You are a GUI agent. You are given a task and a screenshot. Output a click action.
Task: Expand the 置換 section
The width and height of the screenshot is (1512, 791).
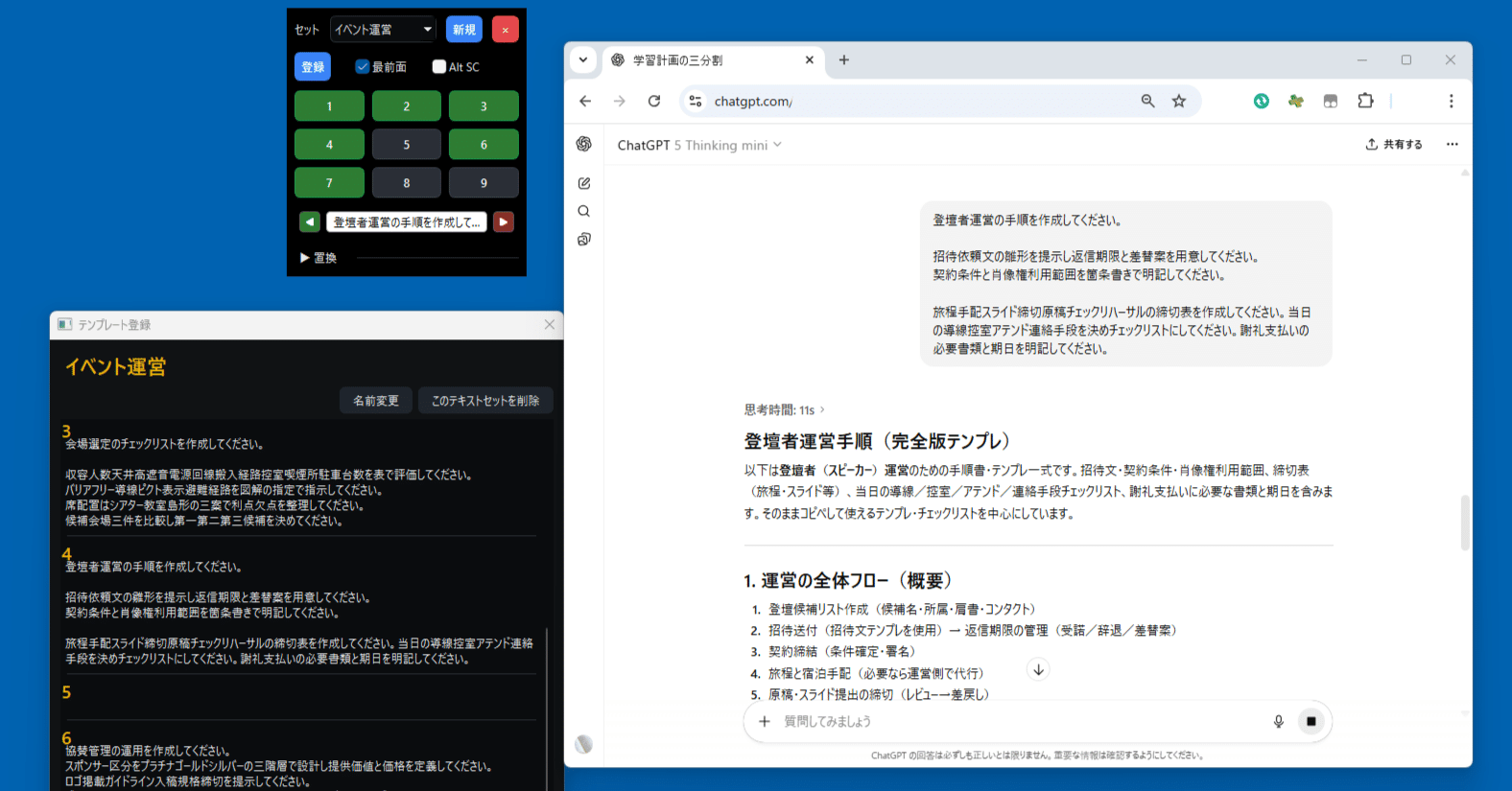(319, 257)
